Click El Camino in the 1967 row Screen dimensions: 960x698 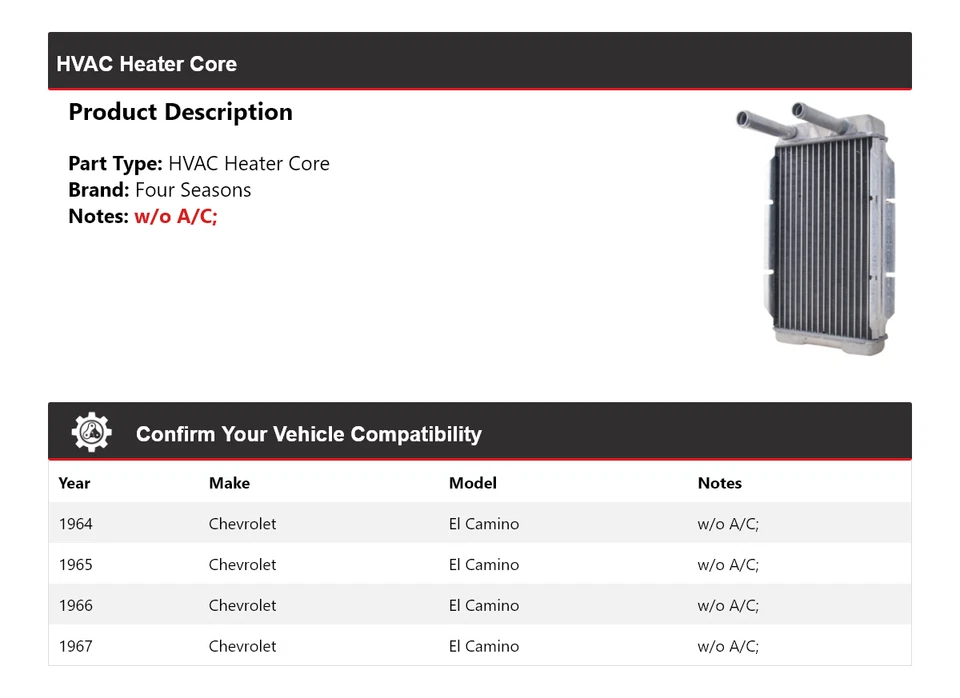(484, 647)
